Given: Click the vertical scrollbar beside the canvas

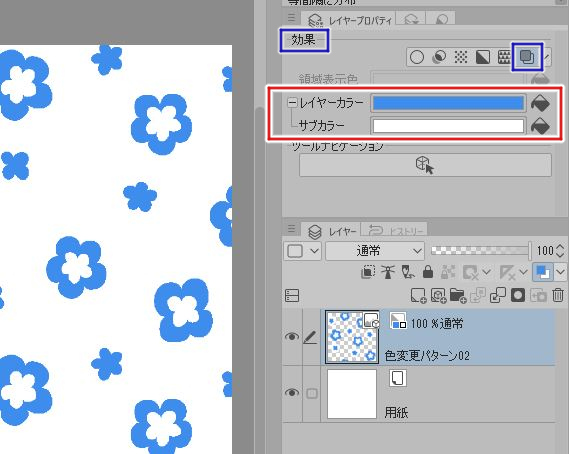Looking at the screenshot, I should tap(259, 279).
